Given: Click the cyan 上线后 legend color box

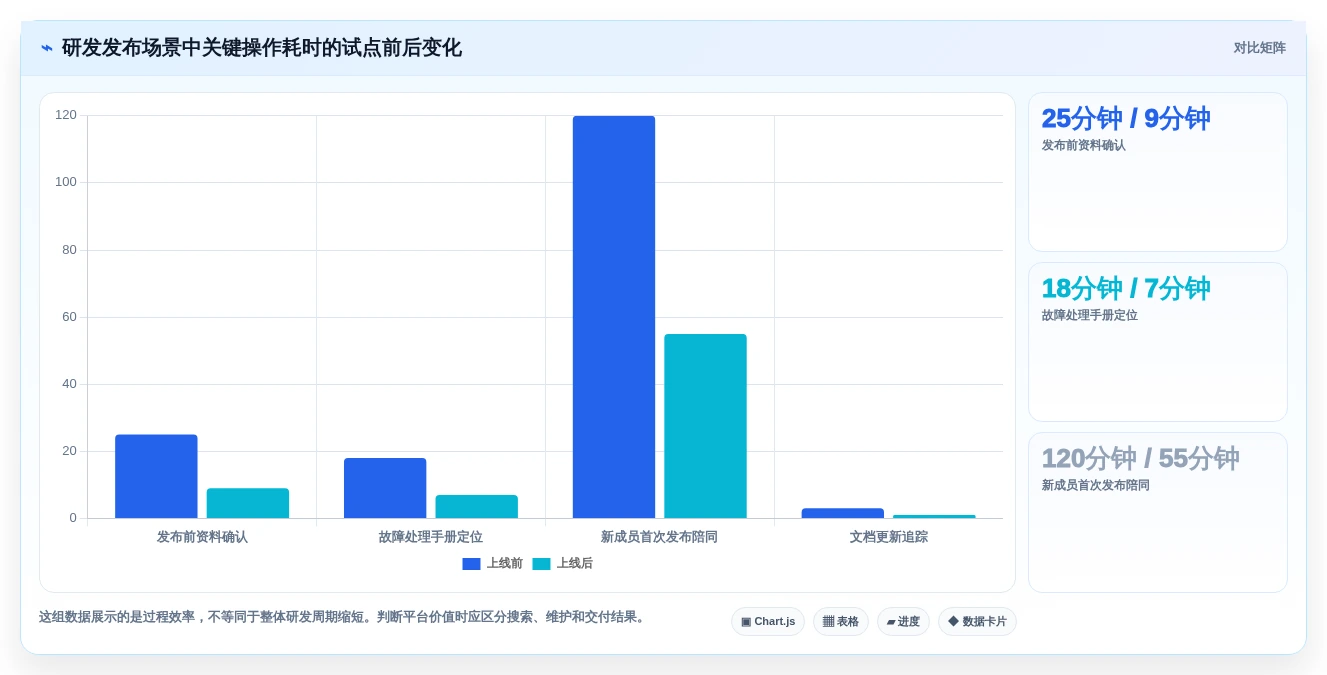Looking at the screenshot, I should coord(541,564).
